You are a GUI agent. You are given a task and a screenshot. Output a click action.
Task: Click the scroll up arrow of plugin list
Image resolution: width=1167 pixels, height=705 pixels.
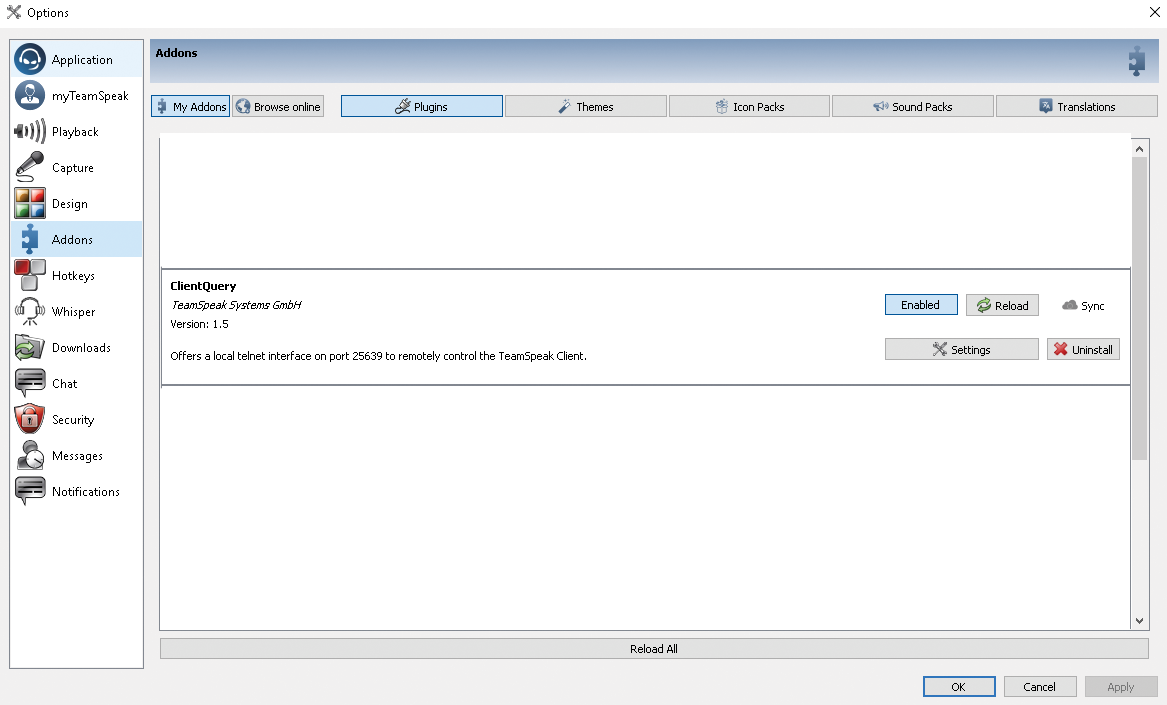(x=1139, y=149)
